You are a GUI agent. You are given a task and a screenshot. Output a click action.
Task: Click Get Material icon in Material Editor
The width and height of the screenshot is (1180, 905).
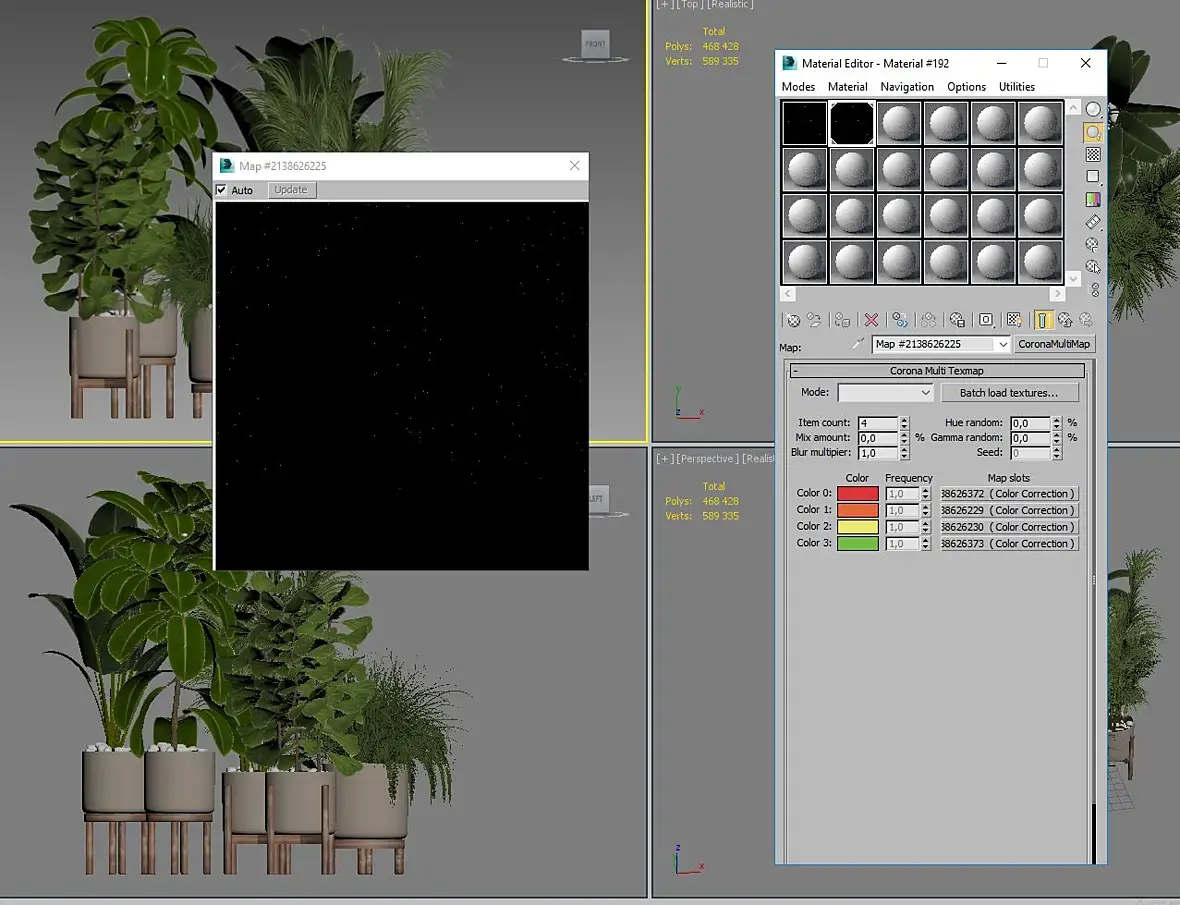(x=793, y=320)
